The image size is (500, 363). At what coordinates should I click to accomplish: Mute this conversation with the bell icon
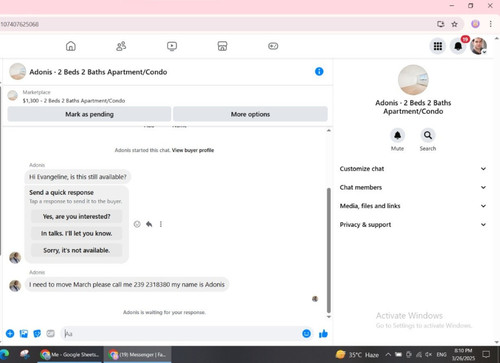397,135
